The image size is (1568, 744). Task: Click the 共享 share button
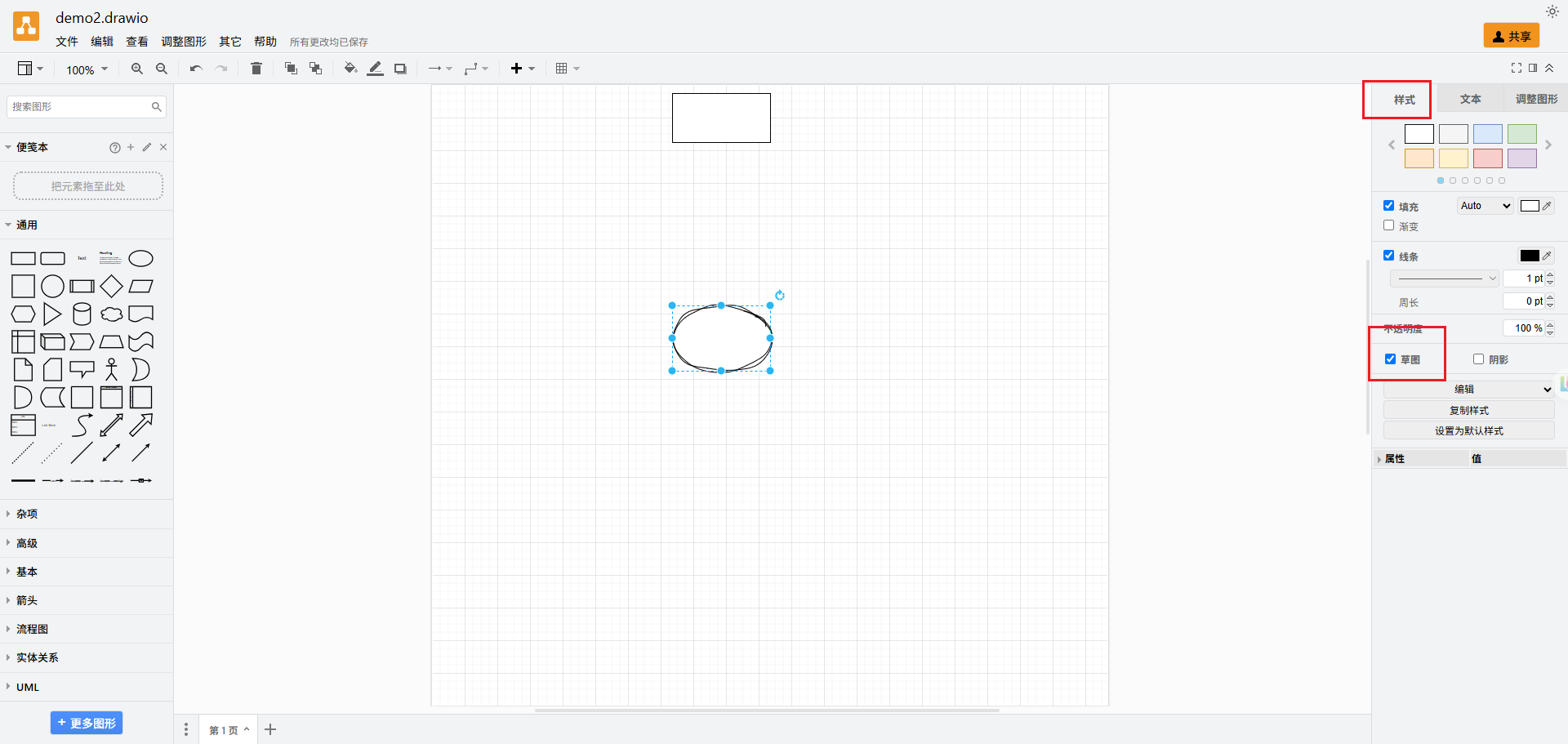1512,36
